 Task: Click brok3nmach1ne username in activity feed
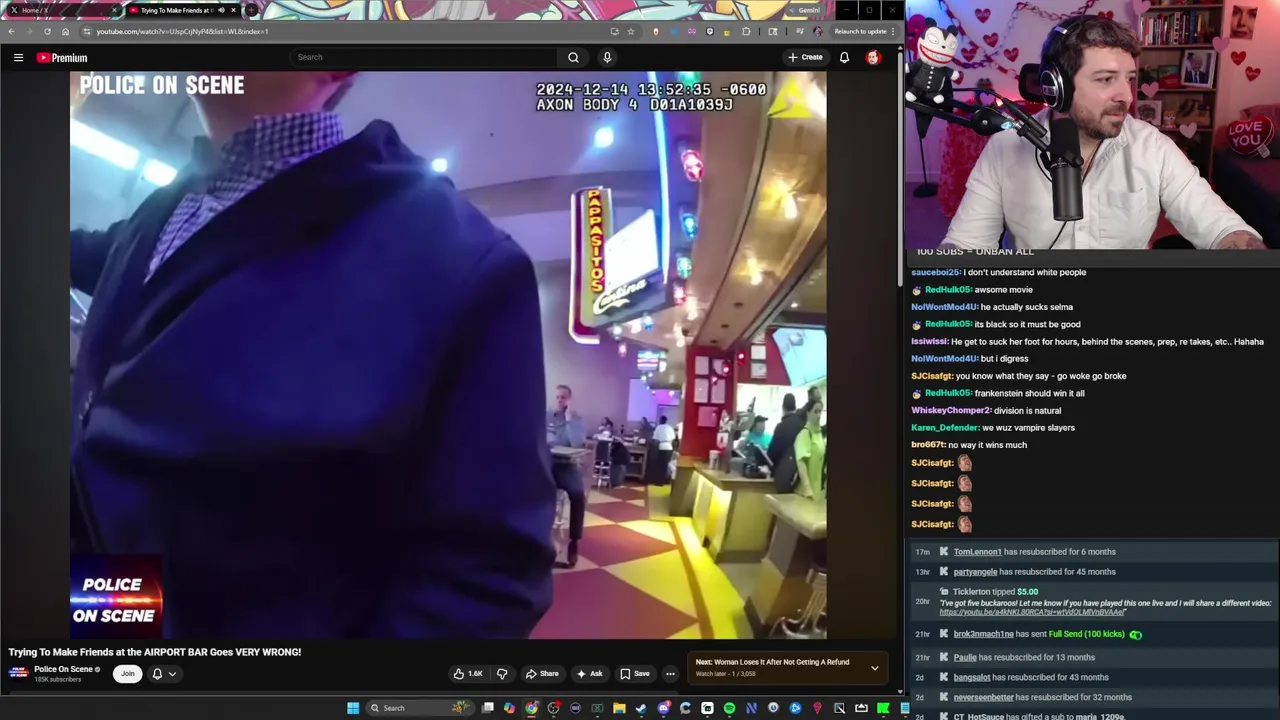pos(983,634)
